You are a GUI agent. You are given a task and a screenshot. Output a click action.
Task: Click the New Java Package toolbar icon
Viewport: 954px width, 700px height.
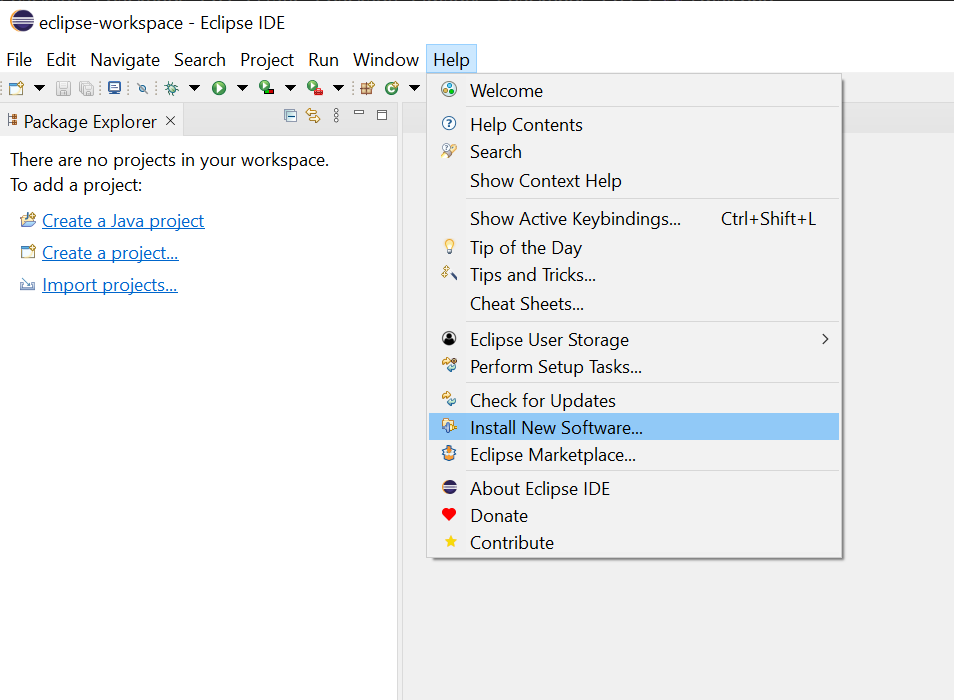(367, 88)
